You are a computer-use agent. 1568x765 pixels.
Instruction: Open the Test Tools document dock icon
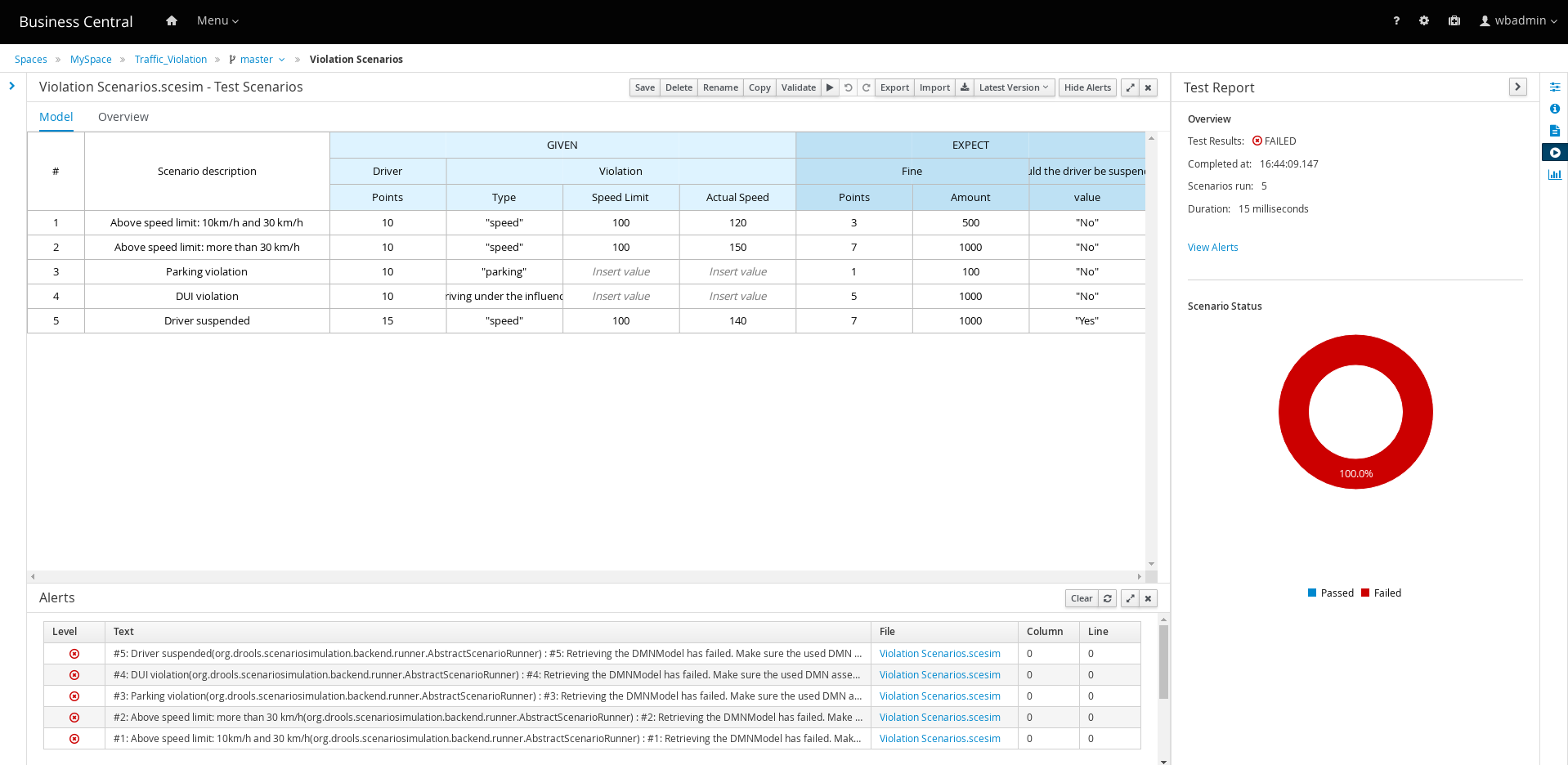(1555, 131)
